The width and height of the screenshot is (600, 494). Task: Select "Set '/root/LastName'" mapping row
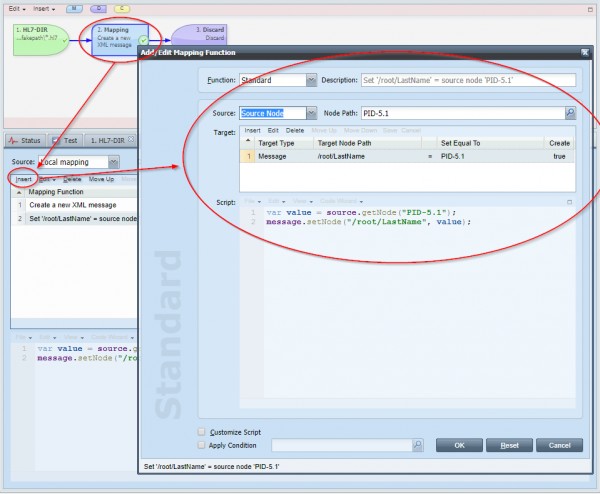(75, 218)
